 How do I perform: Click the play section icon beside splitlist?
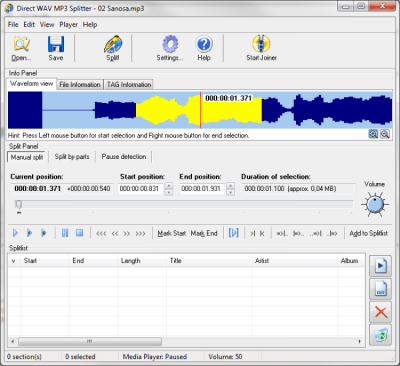[x=380, y=265]
